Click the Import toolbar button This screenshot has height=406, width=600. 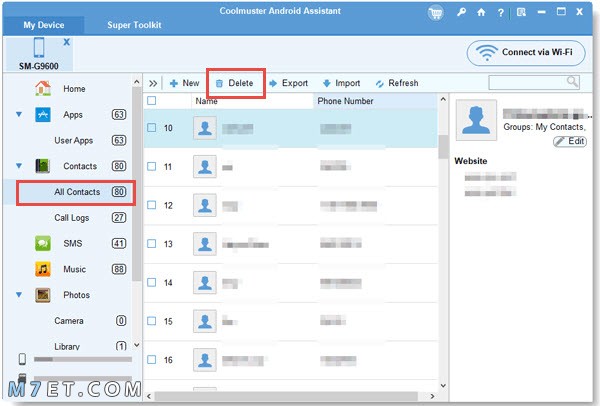pyautogui.click(x=341, y=83)
